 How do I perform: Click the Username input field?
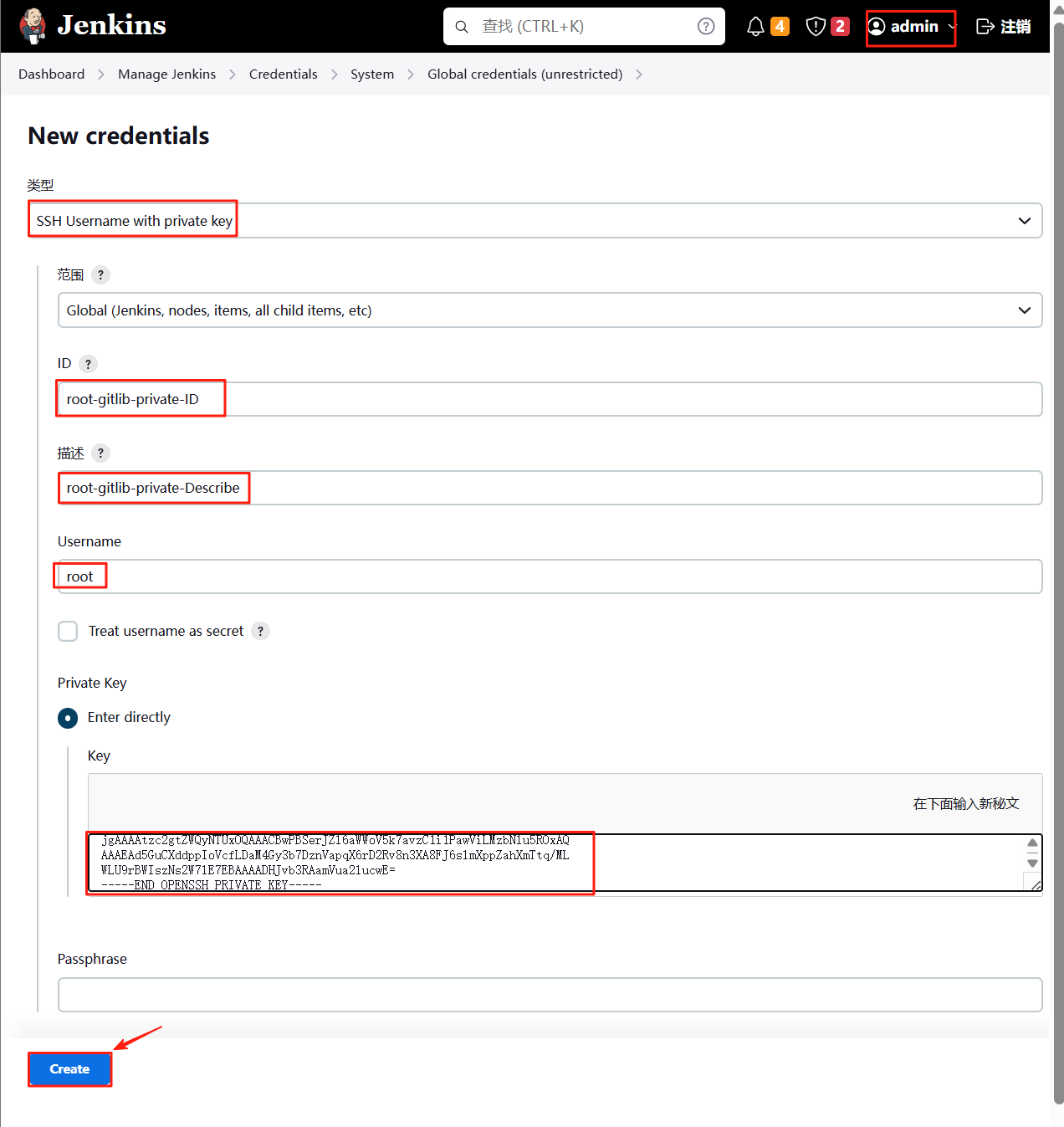tap(550, 576)
